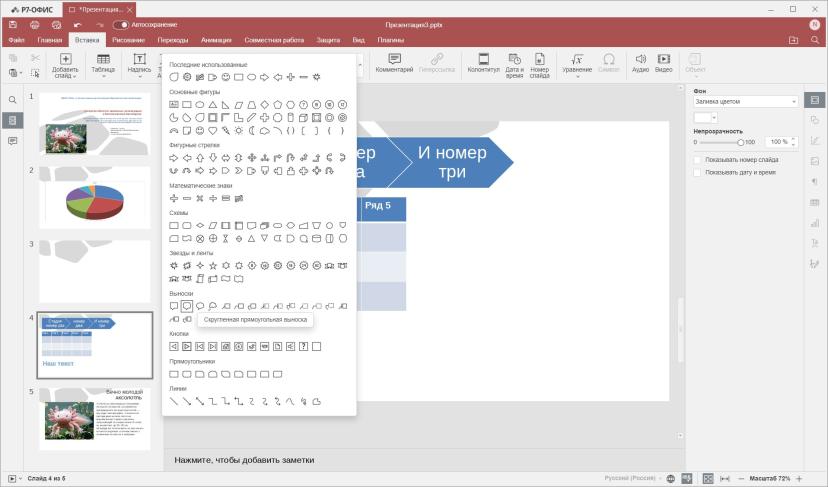Switch to the Рисование tab
The height and width of the screenshot is (487, 828).
[x=128, y=40]
